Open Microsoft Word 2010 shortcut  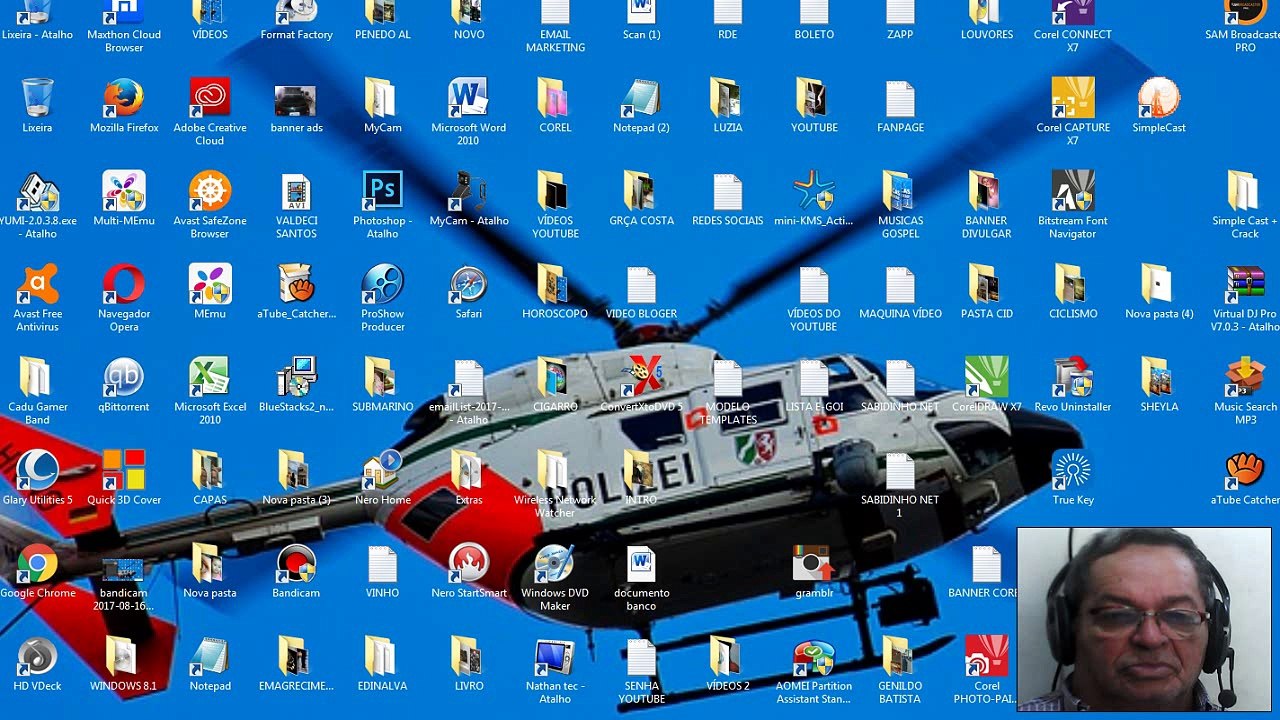[x=468, y=99]
